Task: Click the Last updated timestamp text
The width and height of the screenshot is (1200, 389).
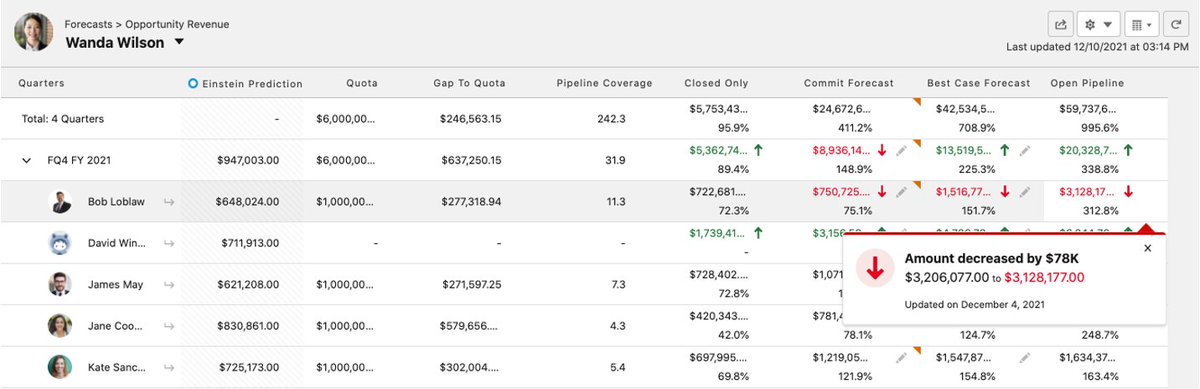Action: pos(1096,47)
